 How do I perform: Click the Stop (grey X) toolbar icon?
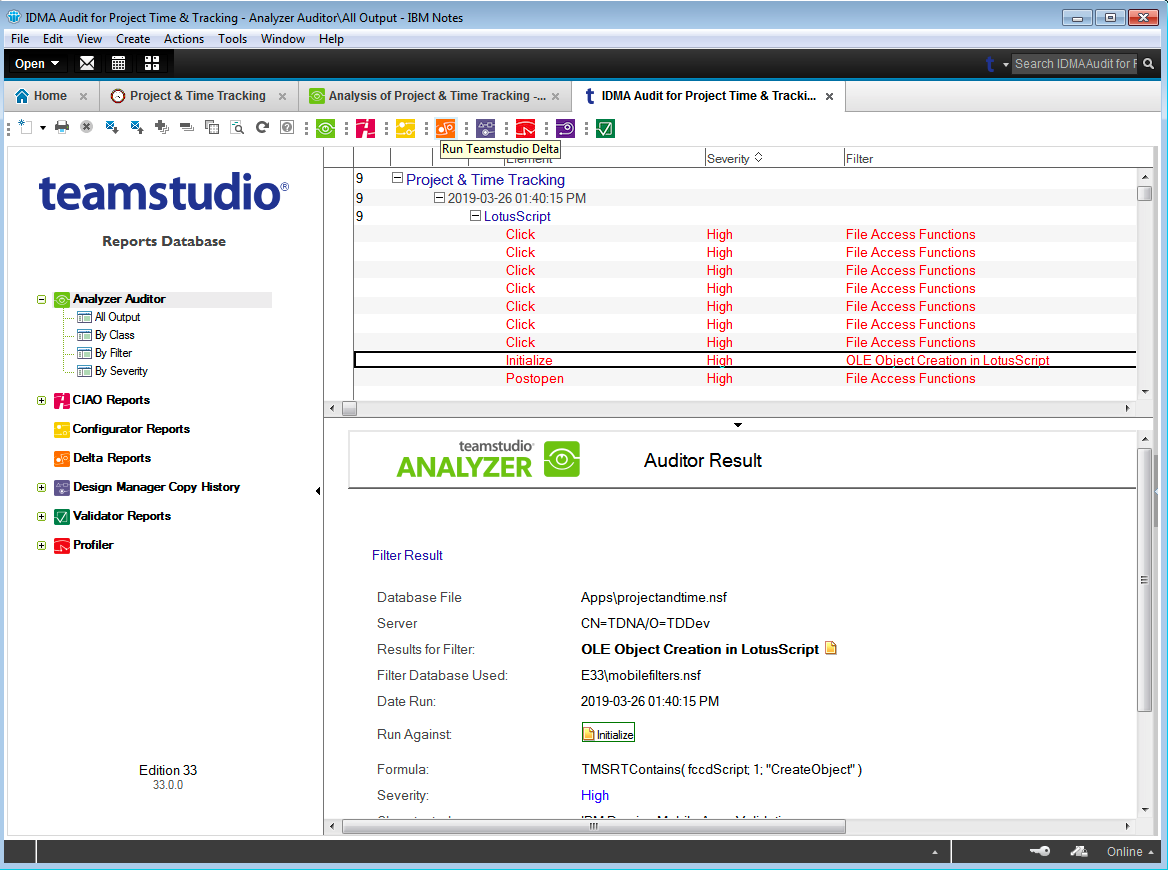tap(86, 127)
